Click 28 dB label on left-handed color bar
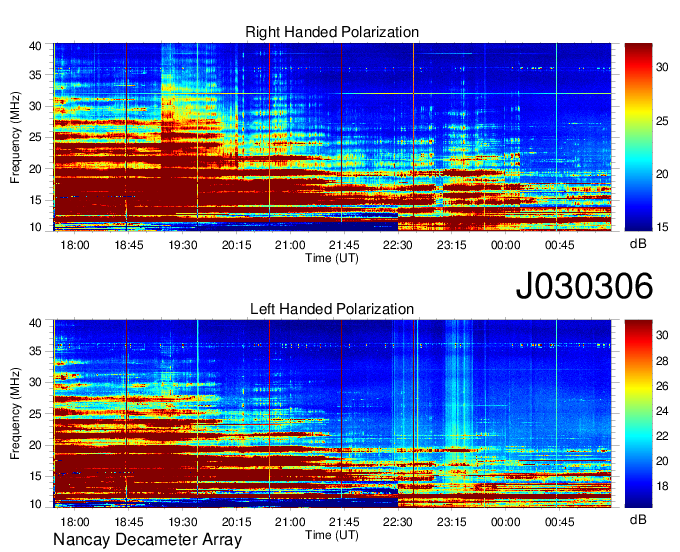Screen dimensions: 680x552 [662, 360]
